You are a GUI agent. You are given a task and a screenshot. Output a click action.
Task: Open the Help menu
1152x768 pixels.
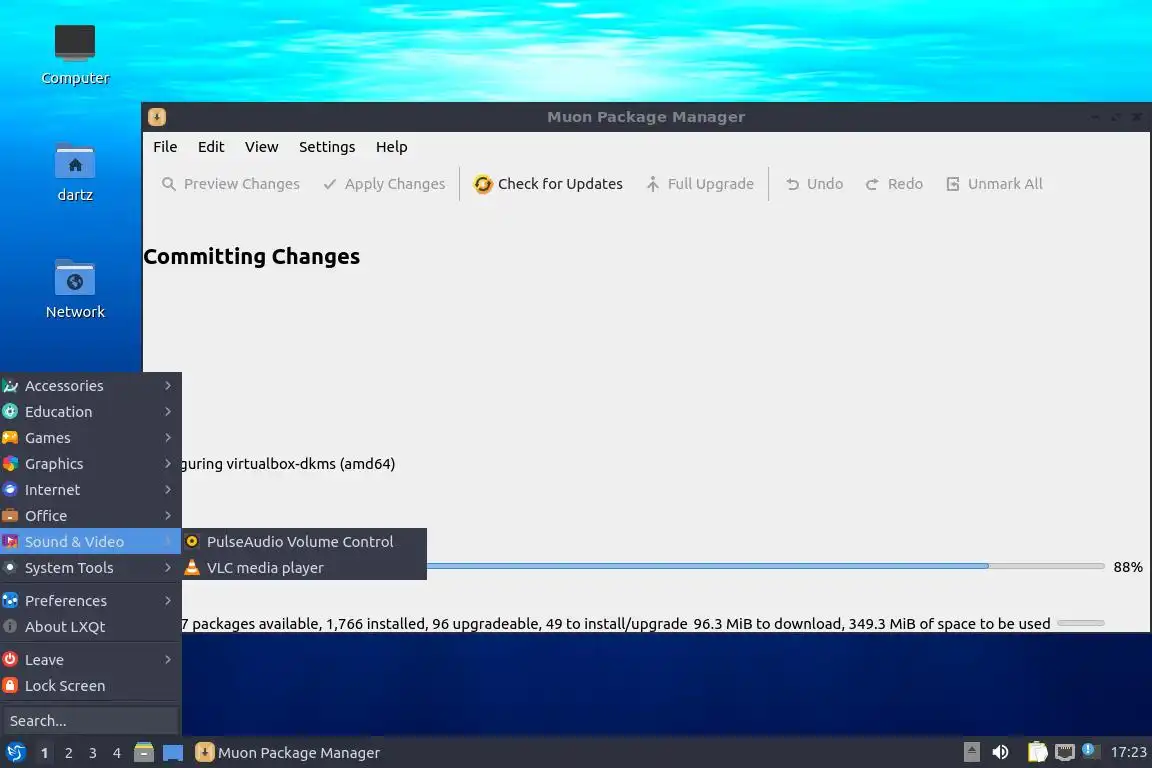[x=392, y=147]
